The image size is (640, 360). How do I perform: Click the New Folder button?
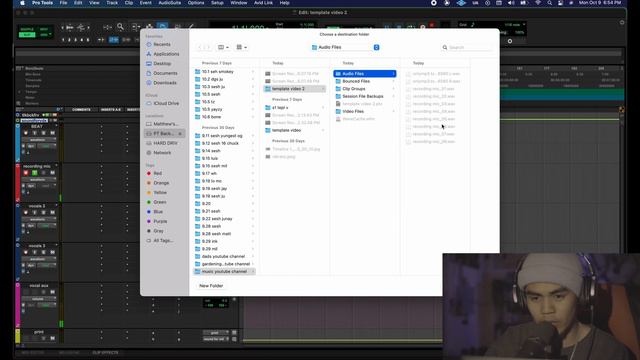pos(211,286)
